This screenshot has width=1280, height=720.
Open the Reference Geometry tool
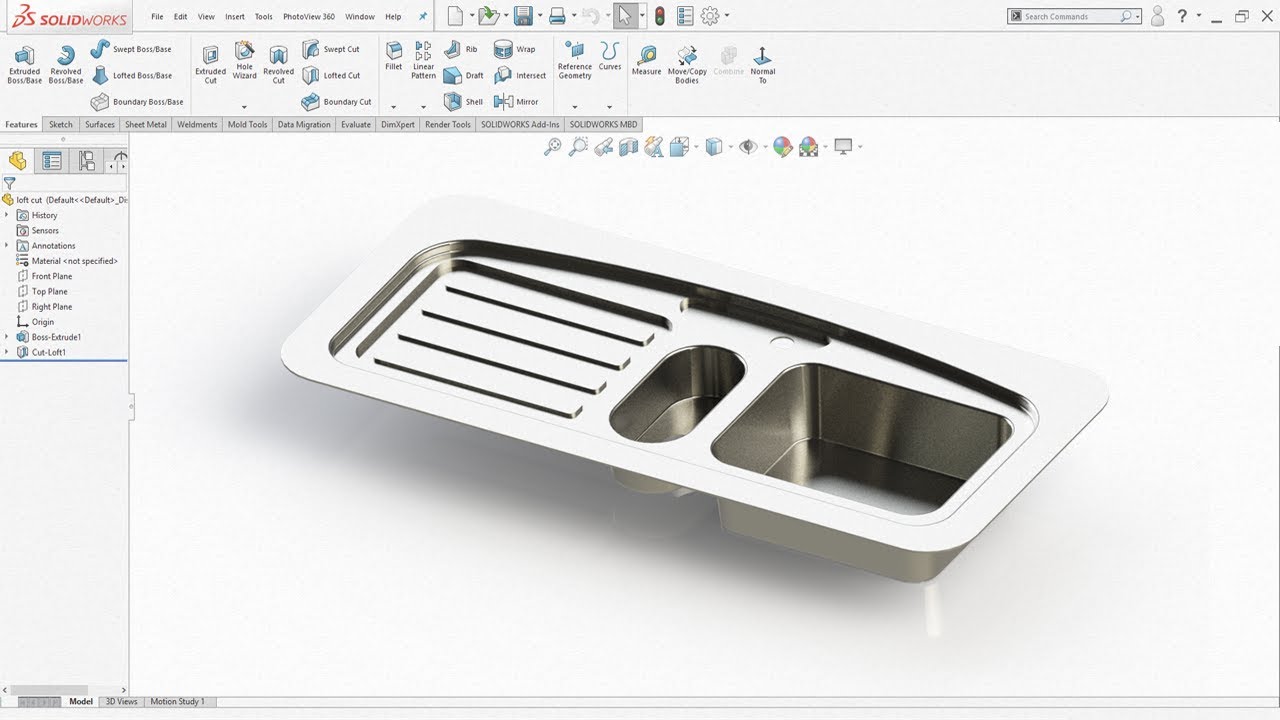pyautogui.click(x=575, y=60)
